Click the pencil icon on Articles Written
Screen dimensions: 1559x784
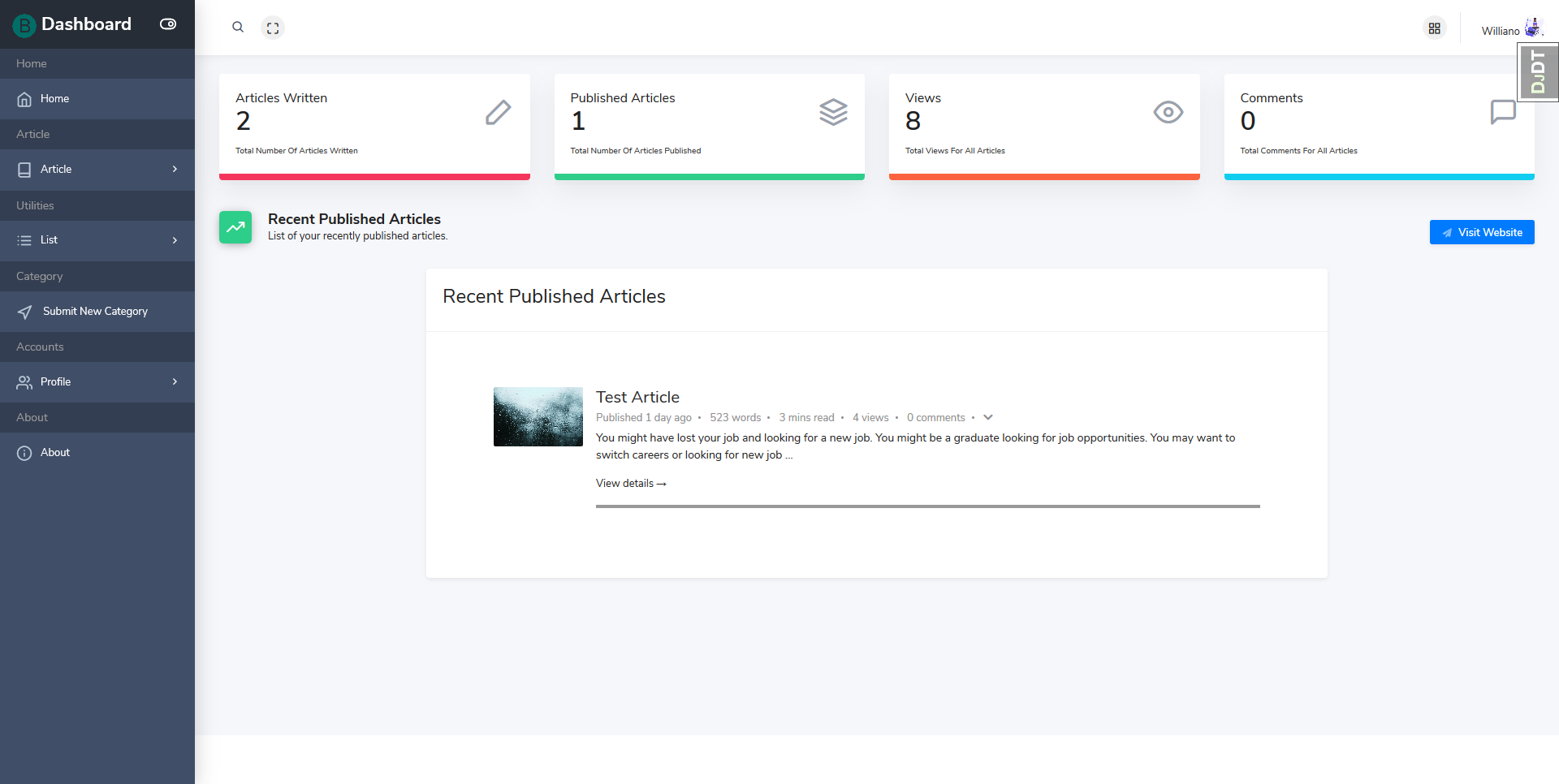point(498,113)
